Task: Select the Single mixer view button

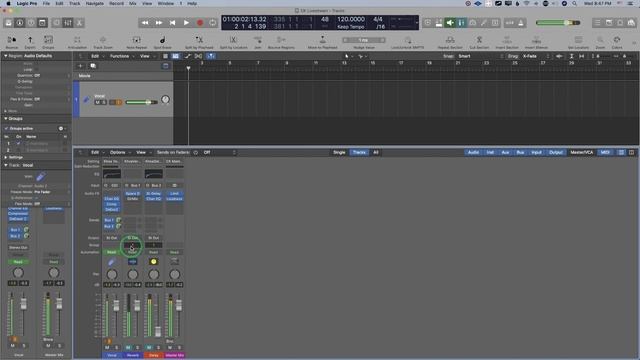Action: coord(339,152)
